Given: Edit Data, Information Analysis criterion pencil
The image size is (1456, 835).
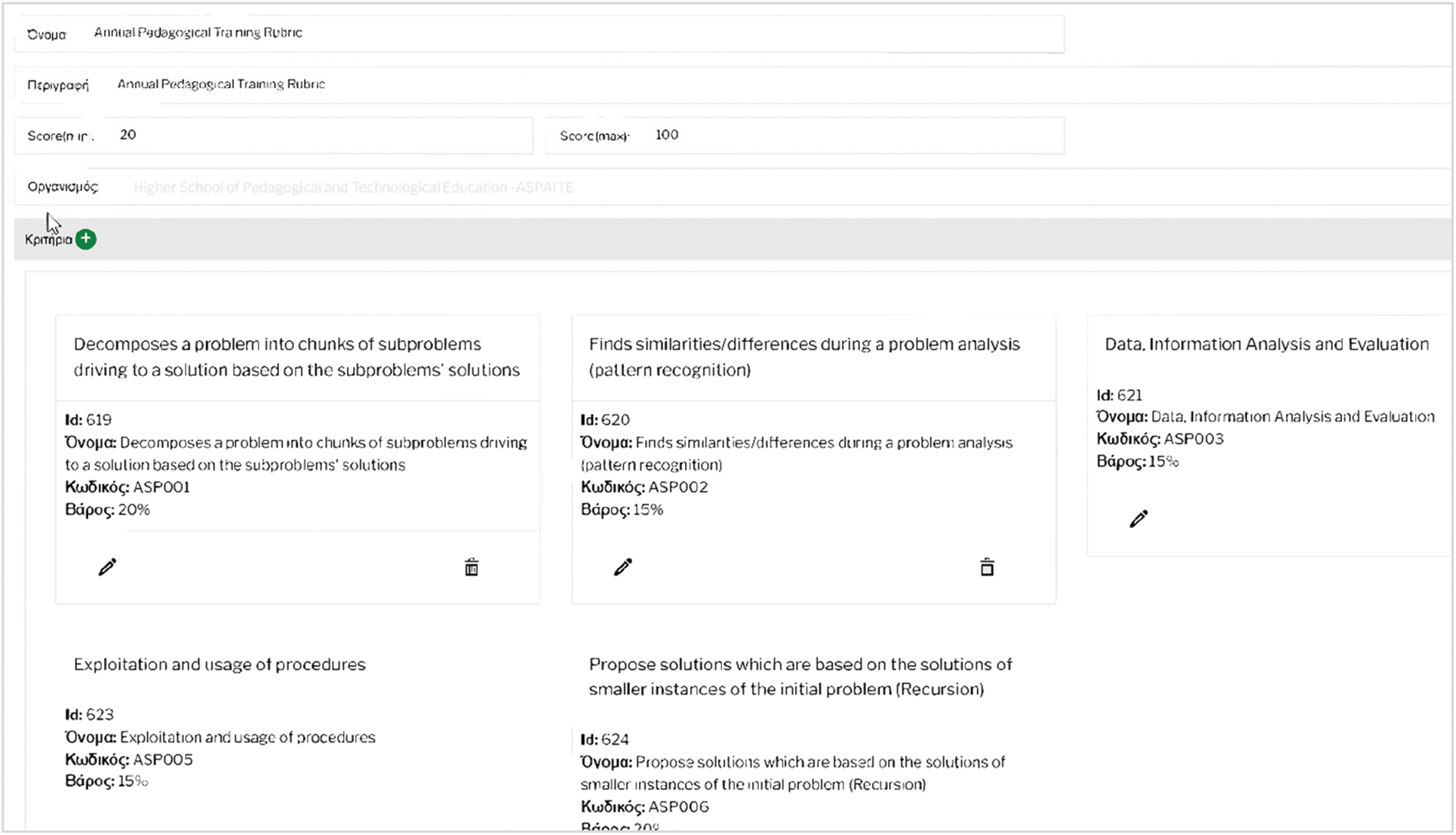Looking at the screenshot, I should click(x=1138, y=519).
